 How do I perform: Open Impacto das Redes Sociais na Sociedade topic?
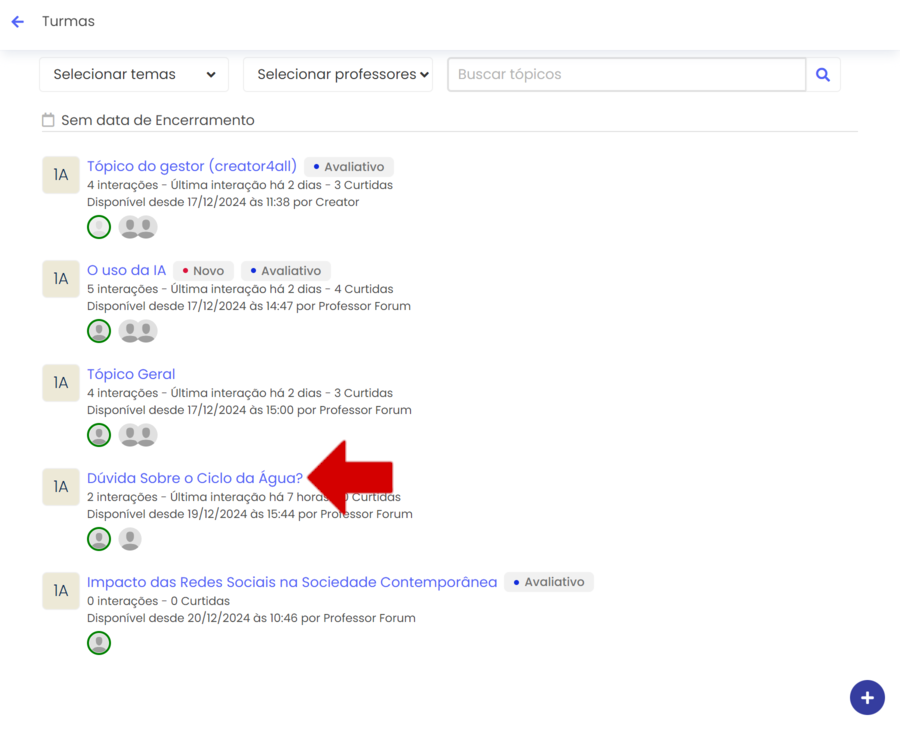(x=291, y=582)
